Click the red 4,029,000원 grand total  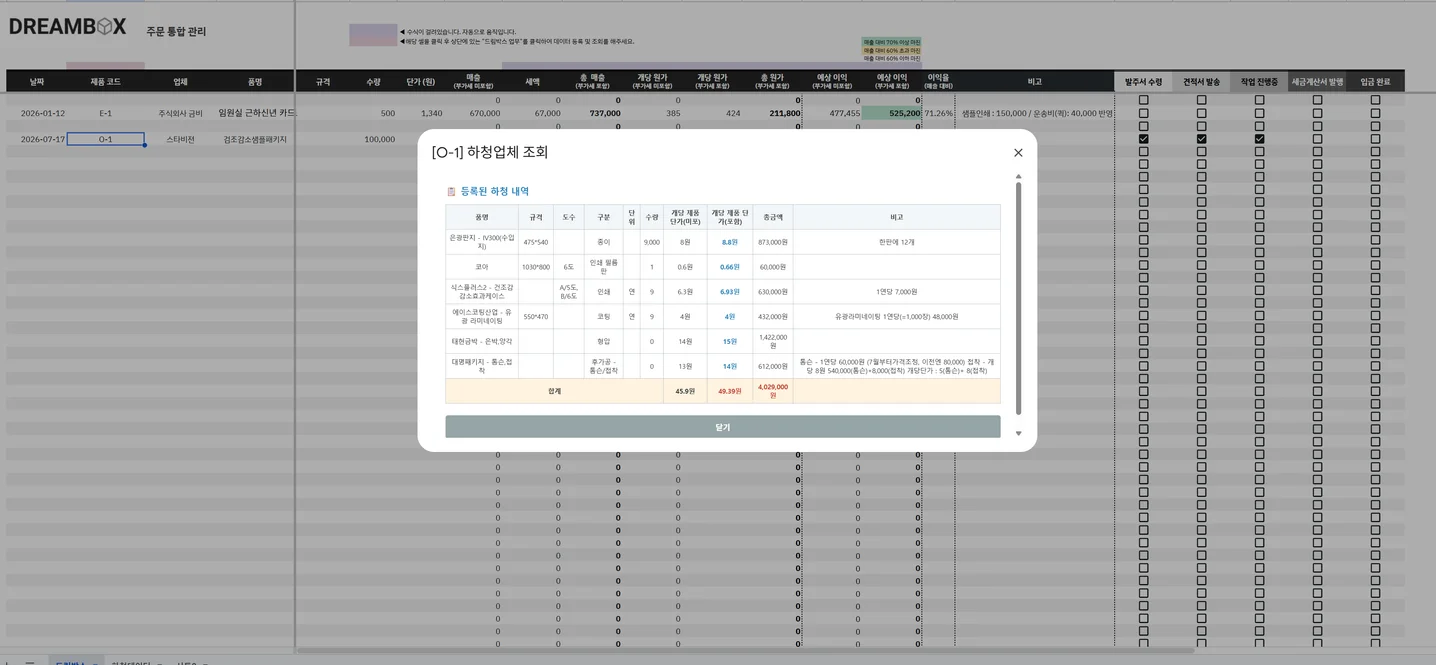click(773, 391)
